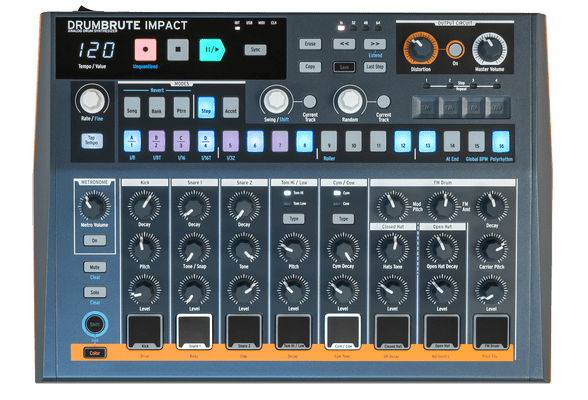Toggle step button D / 4

point(206,141)
